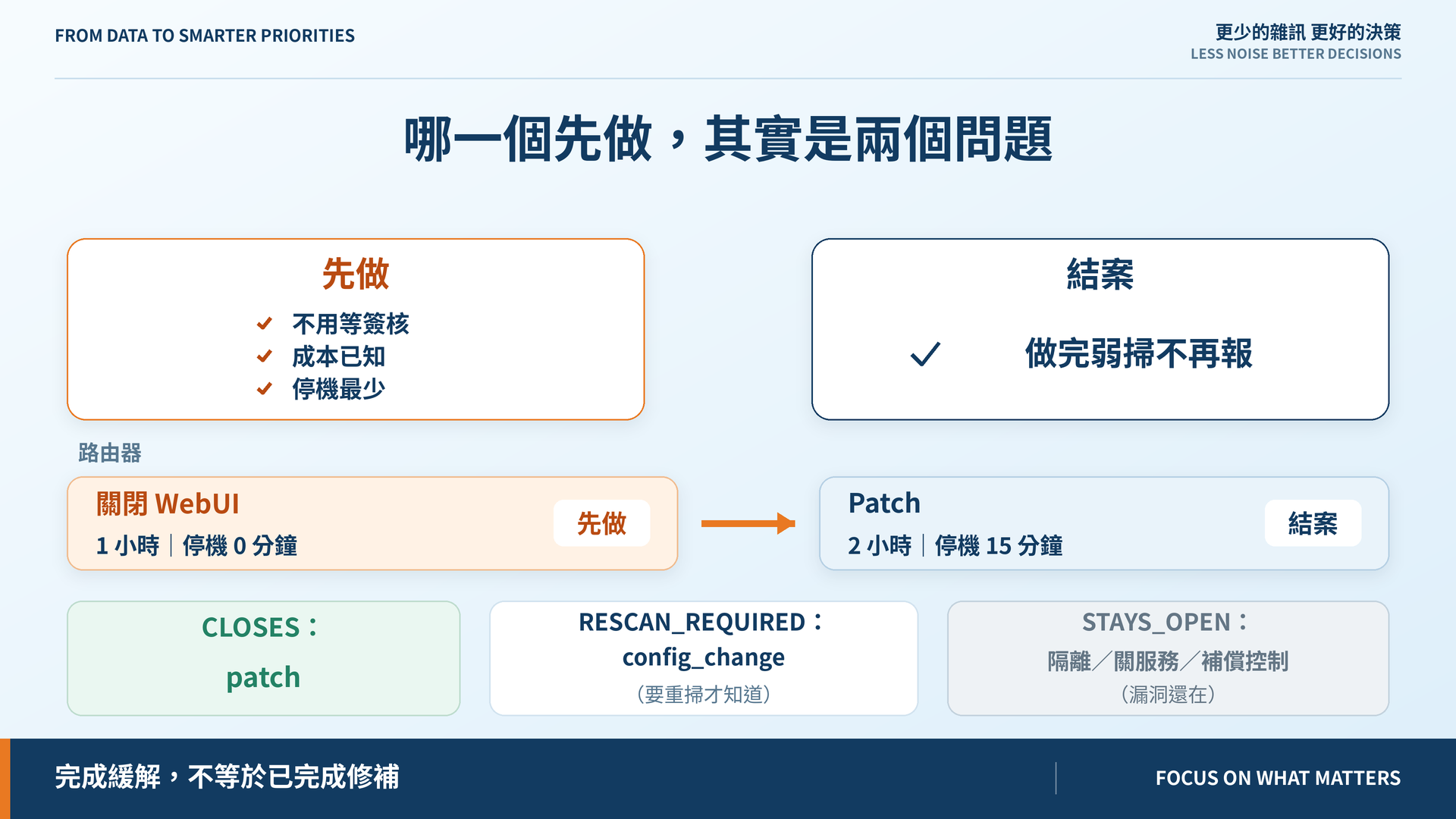The height and width of the screenshot is (819, 1456).
Task: Click the LESS NOISE BETTER DECISIONS subtitle
Action: [x=1295, y=54]
